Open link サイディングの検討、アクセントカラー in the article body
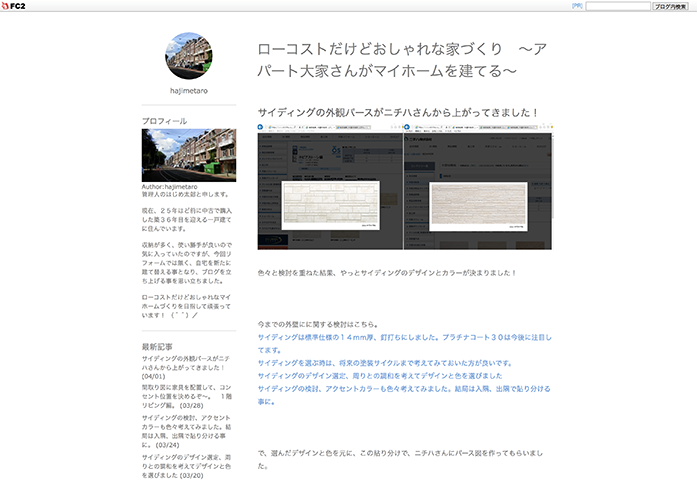 pos(404,395)
